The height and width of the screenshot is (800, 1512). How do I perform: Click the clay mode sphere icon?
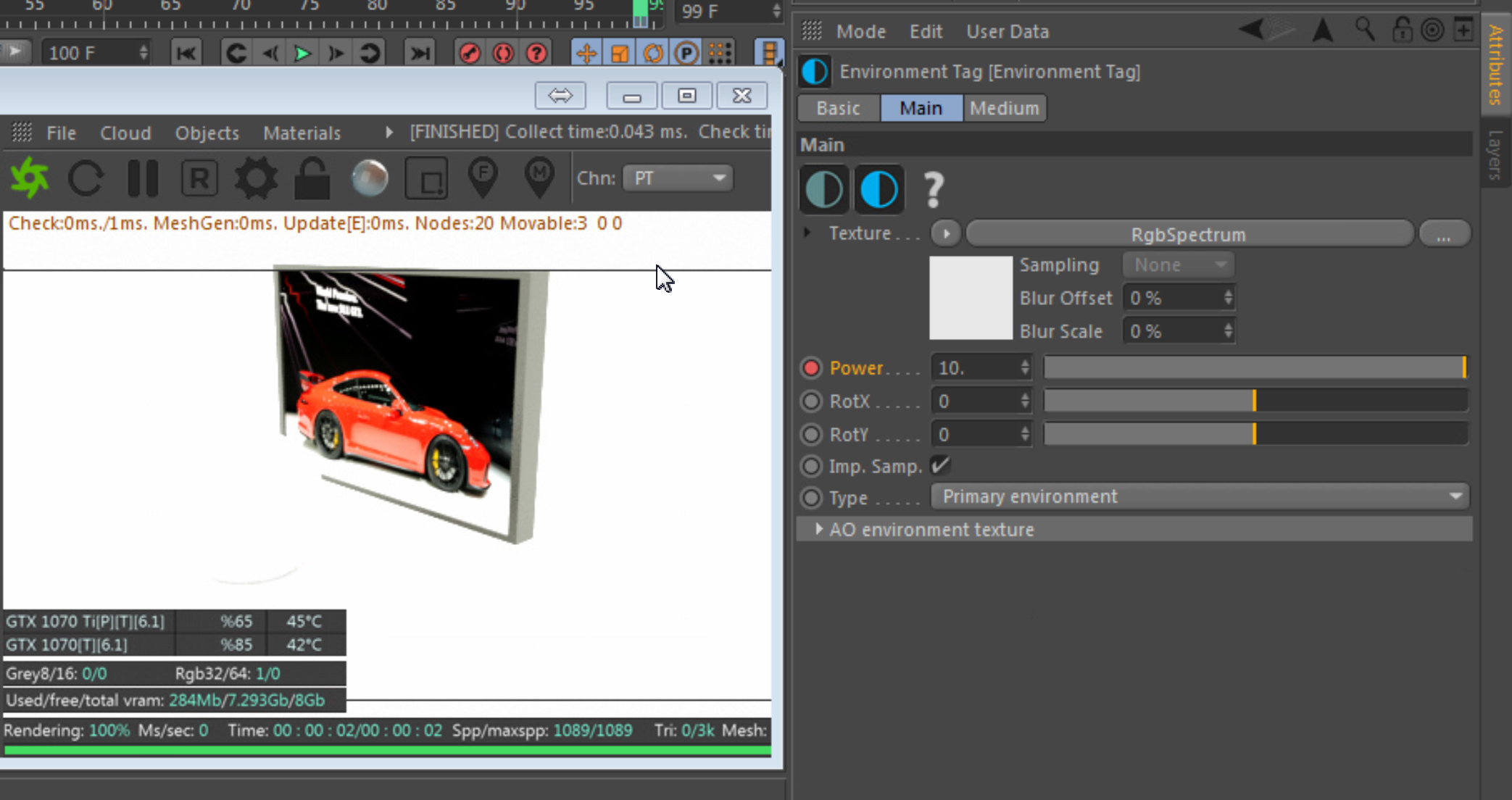click(370, 178)
